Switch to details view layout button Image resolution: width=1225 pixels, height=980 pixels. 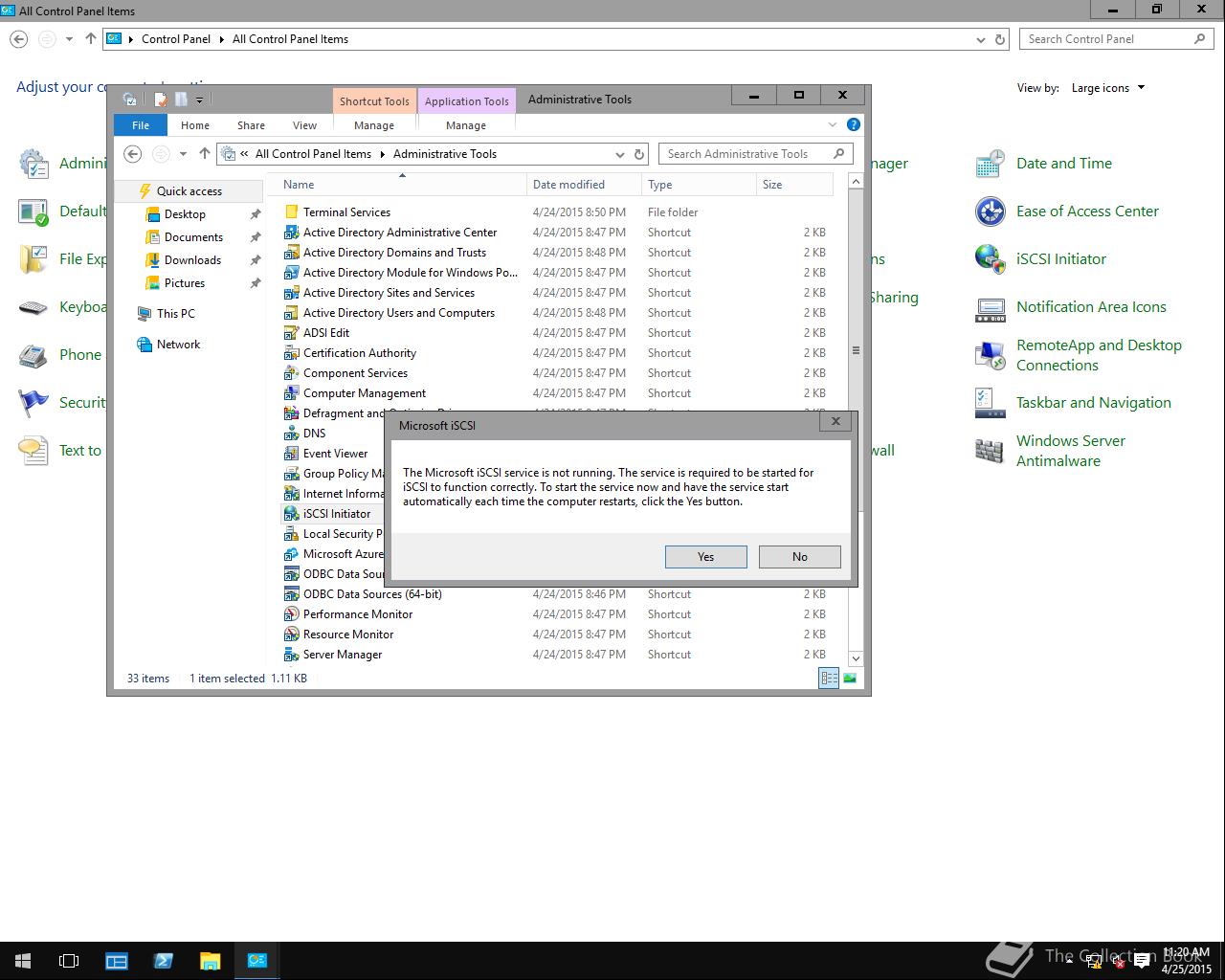coord(829,679)
